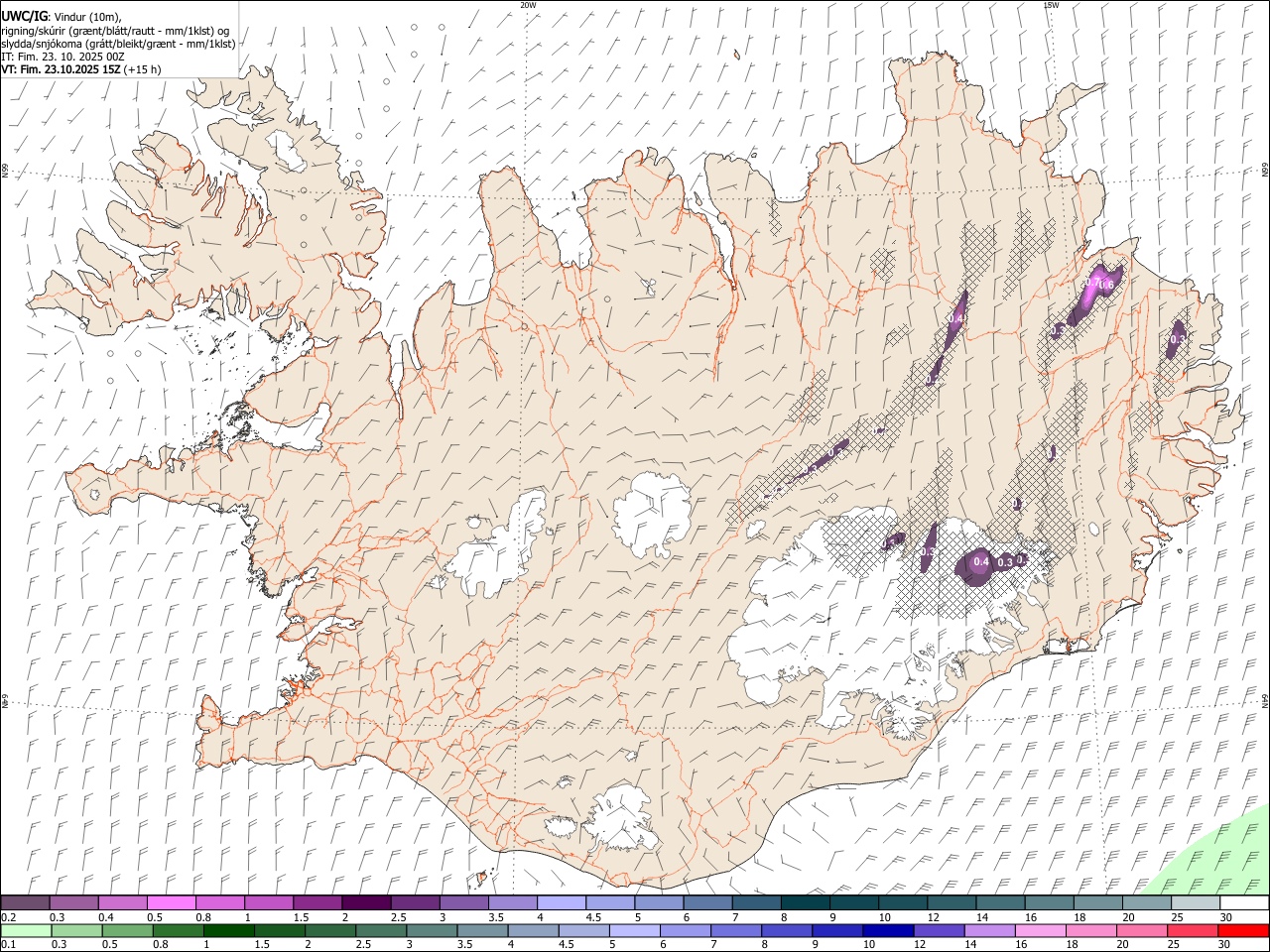Screen dimensions: 1270x952
Task: Click the palest green 0.1–0.3 swatch, lower scale
Action: [x=27, y=930]
